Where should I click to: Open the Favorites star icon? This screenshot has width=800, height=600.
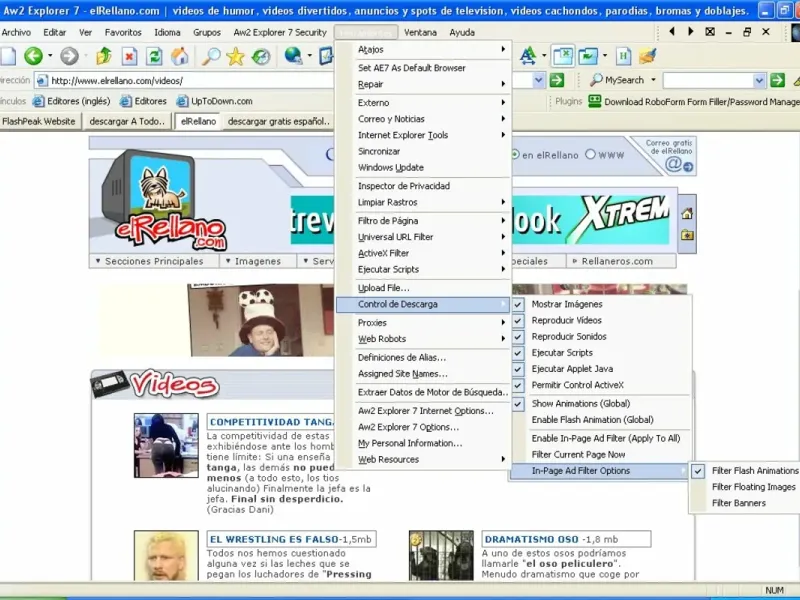(x=235, y=57)
